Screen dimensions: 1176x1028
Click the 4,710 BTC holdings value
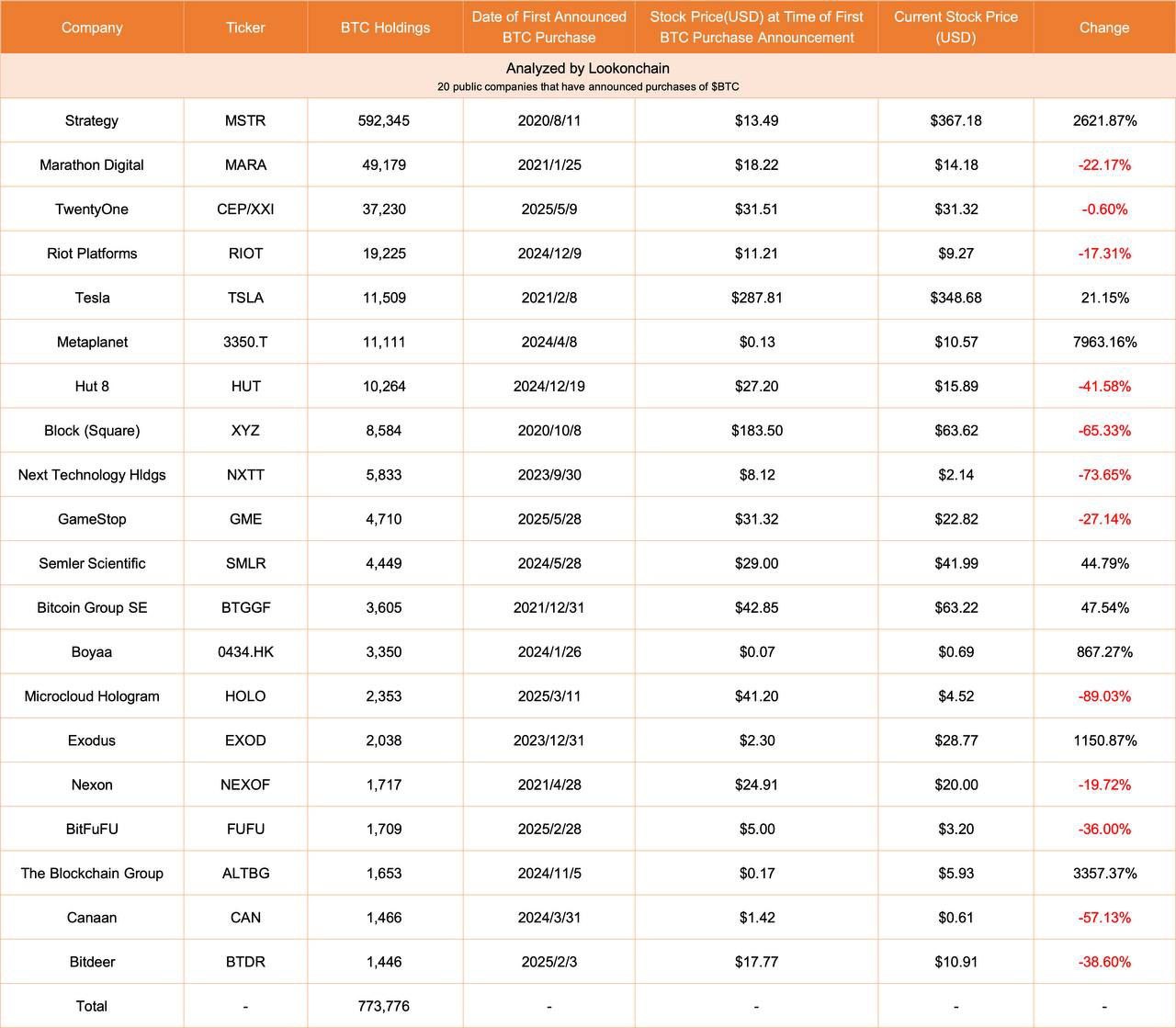coord(384,518)
